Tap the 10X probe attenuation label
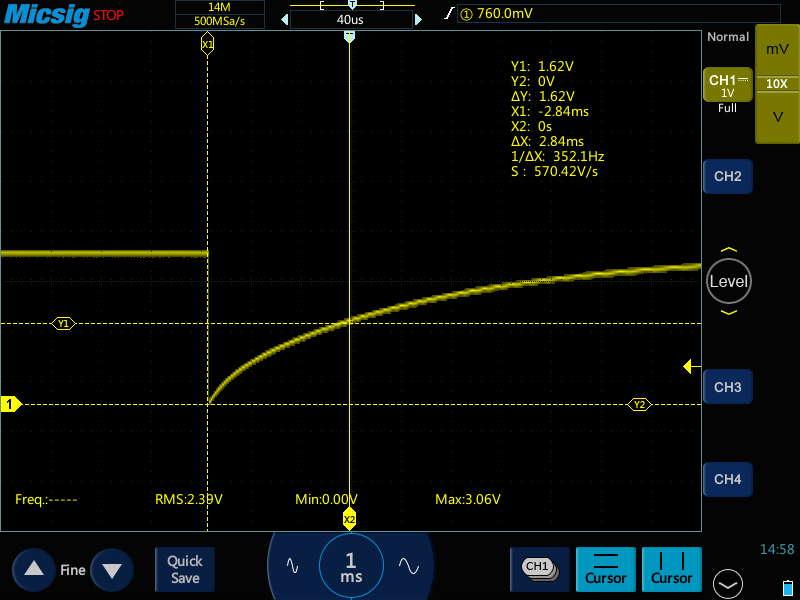 click(x=778, y=84)
